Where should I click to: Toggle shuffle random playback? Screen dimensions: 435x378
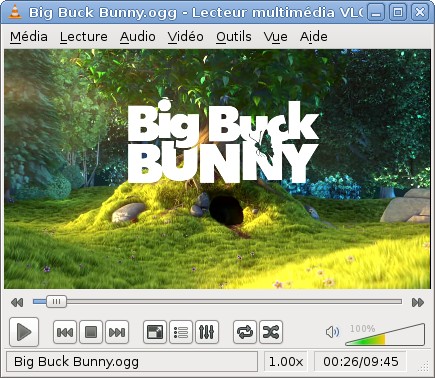click(x=271, y=332)
